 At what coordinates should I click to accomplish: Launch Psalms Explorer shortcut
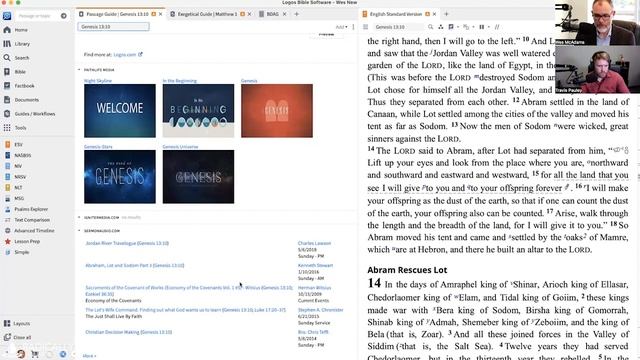(27, 209)
